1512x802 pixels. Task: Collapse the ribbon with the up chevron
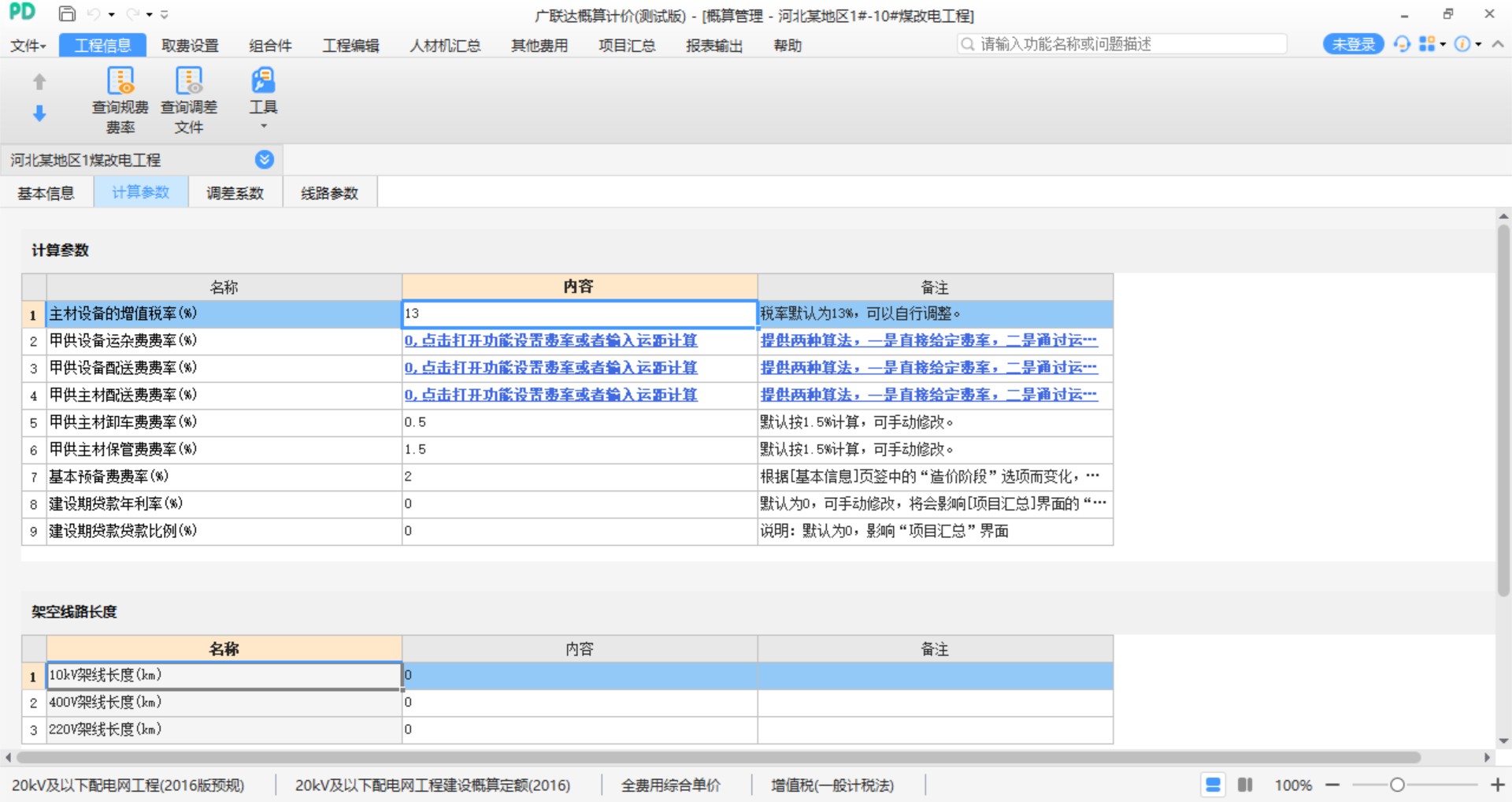click(1498, 44)
